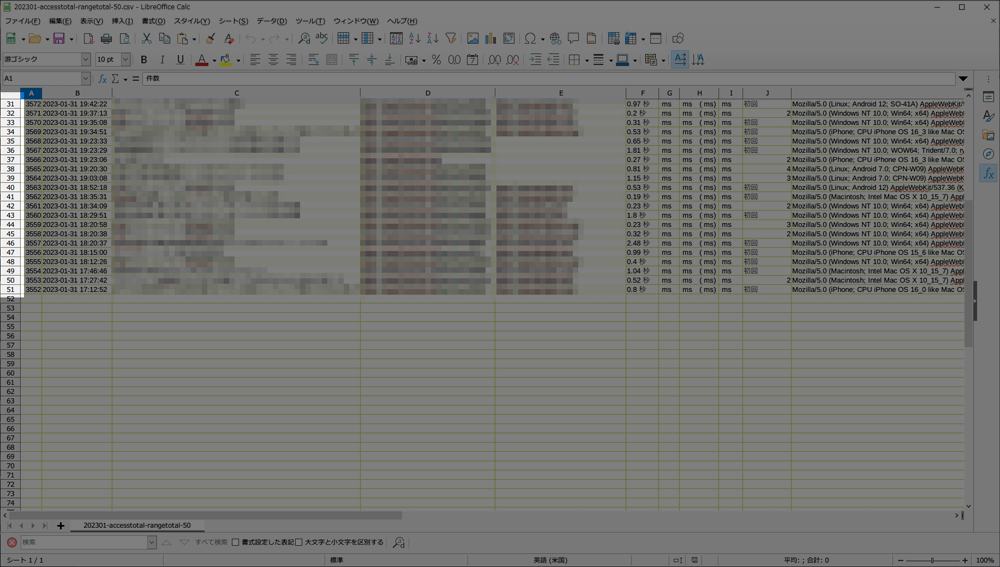Toggle Italic formatting

tap(162, 59)
